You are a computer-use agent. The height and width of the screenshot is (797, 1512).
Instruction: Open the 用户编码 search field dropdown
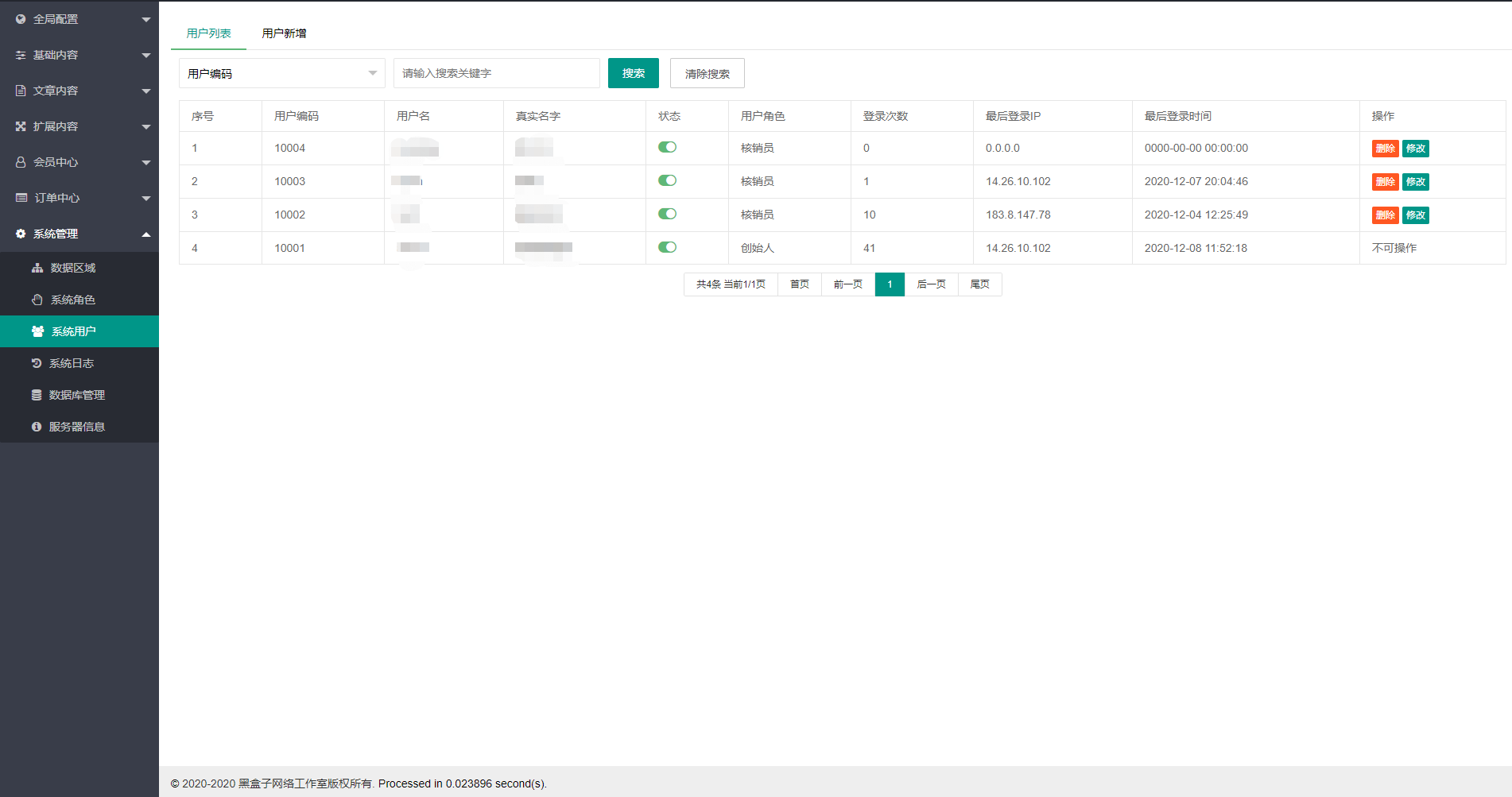click(282, 73)
